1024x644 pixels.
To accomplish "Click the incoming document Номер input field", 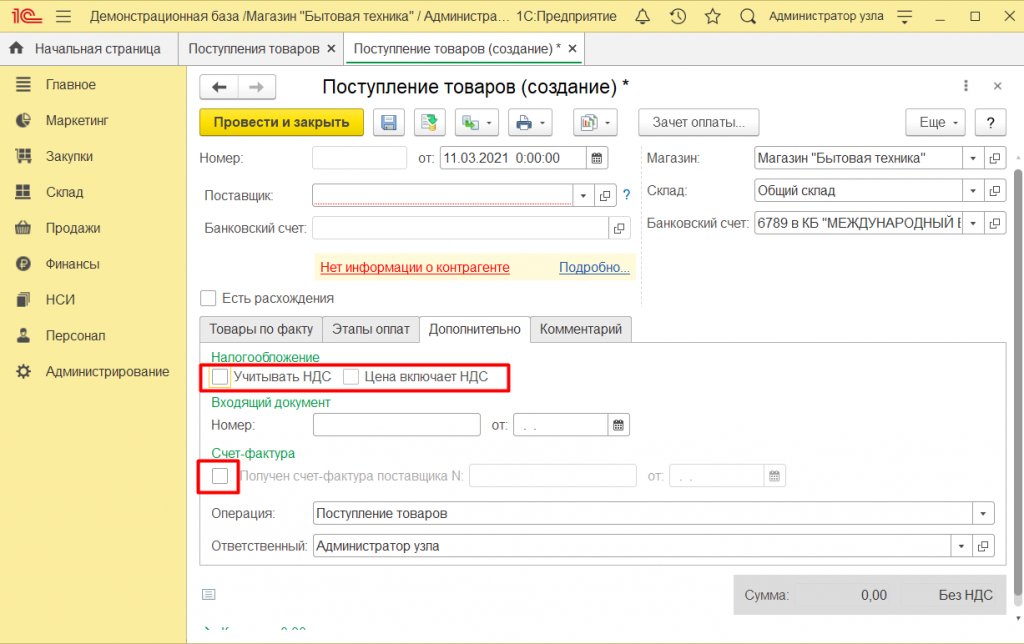I will (396, 425).
